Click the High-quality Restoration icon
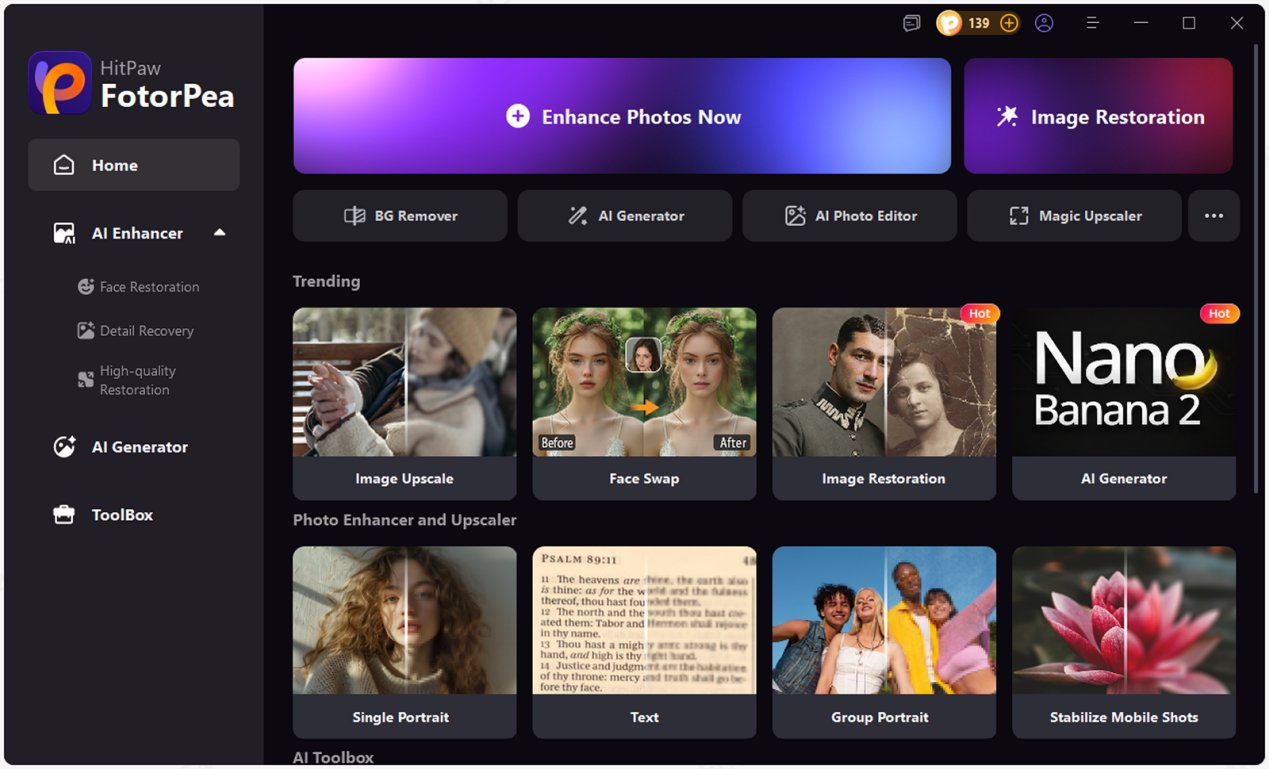 coord(86,380)
